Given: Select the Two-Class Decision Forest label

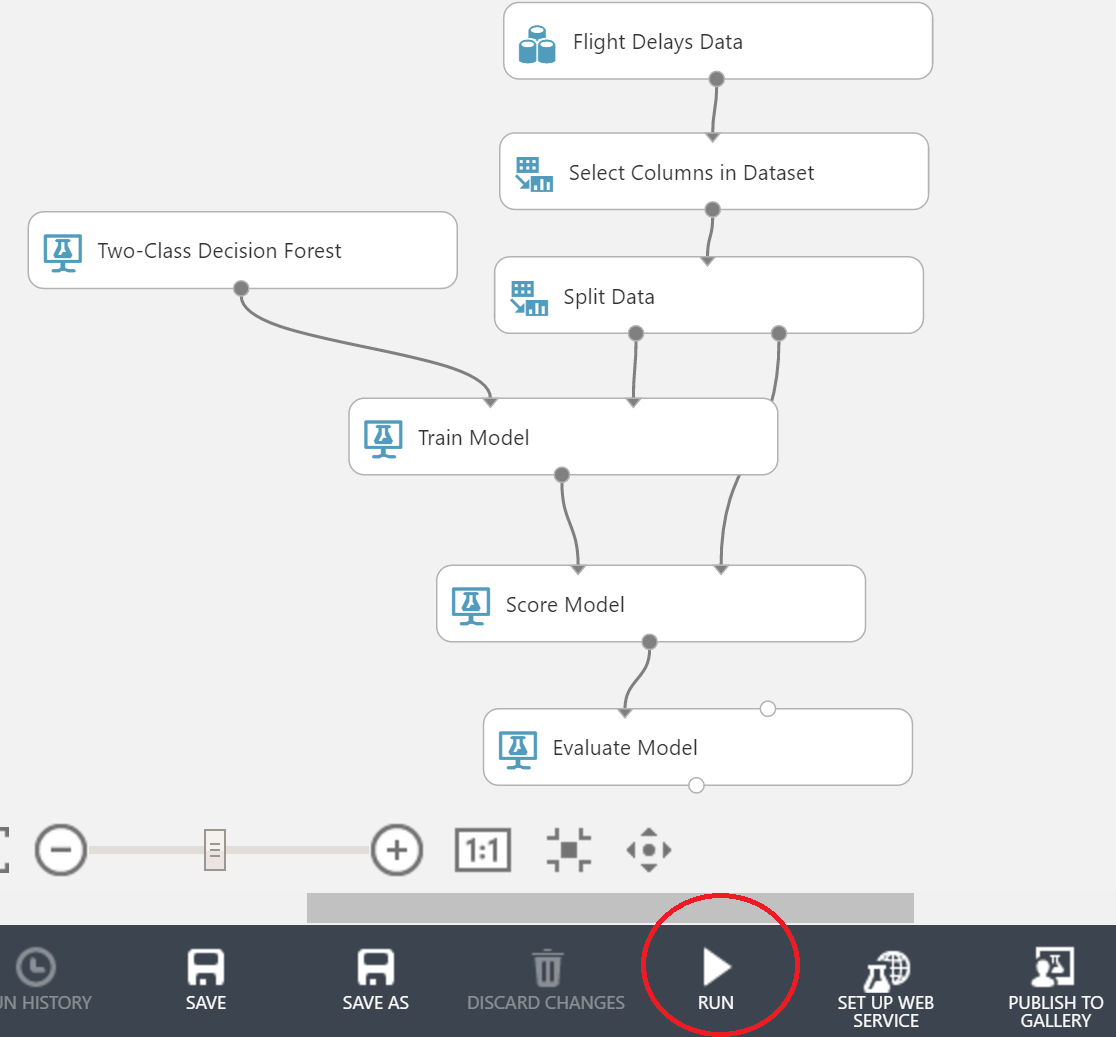Looking at the screenshot, I should [219, 251].
